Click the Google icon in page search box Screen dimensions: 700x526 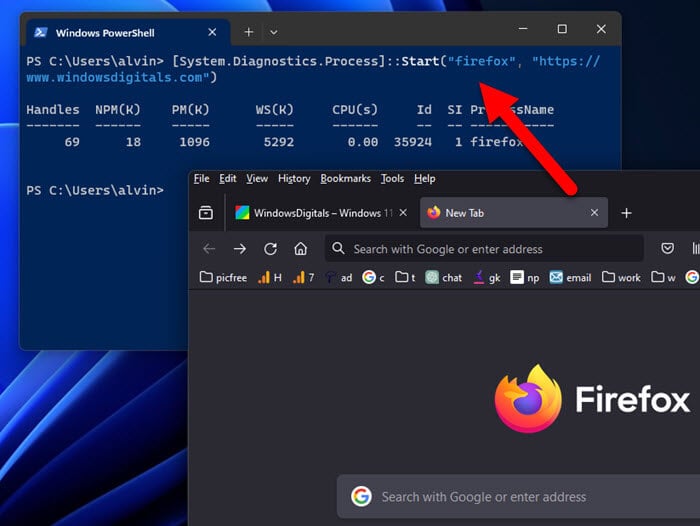click(x=361, y=496)
